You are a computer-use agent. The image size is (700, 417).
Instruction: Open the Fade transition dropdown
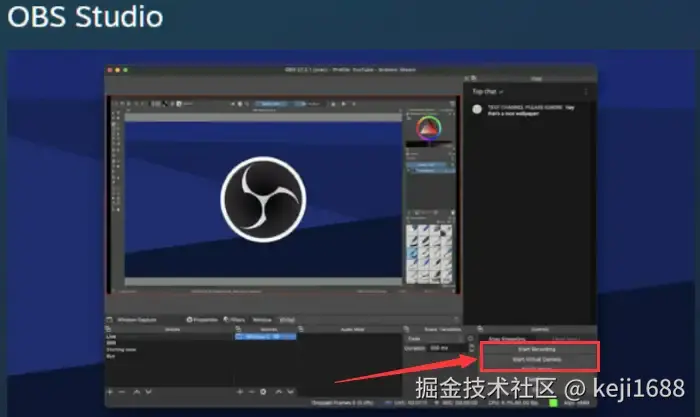434,338
